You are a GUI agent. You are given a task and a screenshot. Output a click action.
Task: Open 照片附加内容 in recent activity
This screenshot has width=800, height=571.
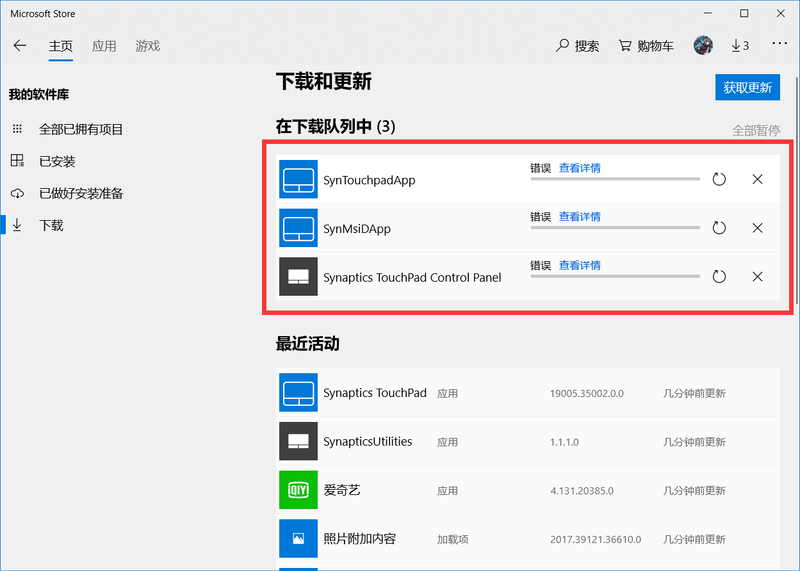[528, 538]
